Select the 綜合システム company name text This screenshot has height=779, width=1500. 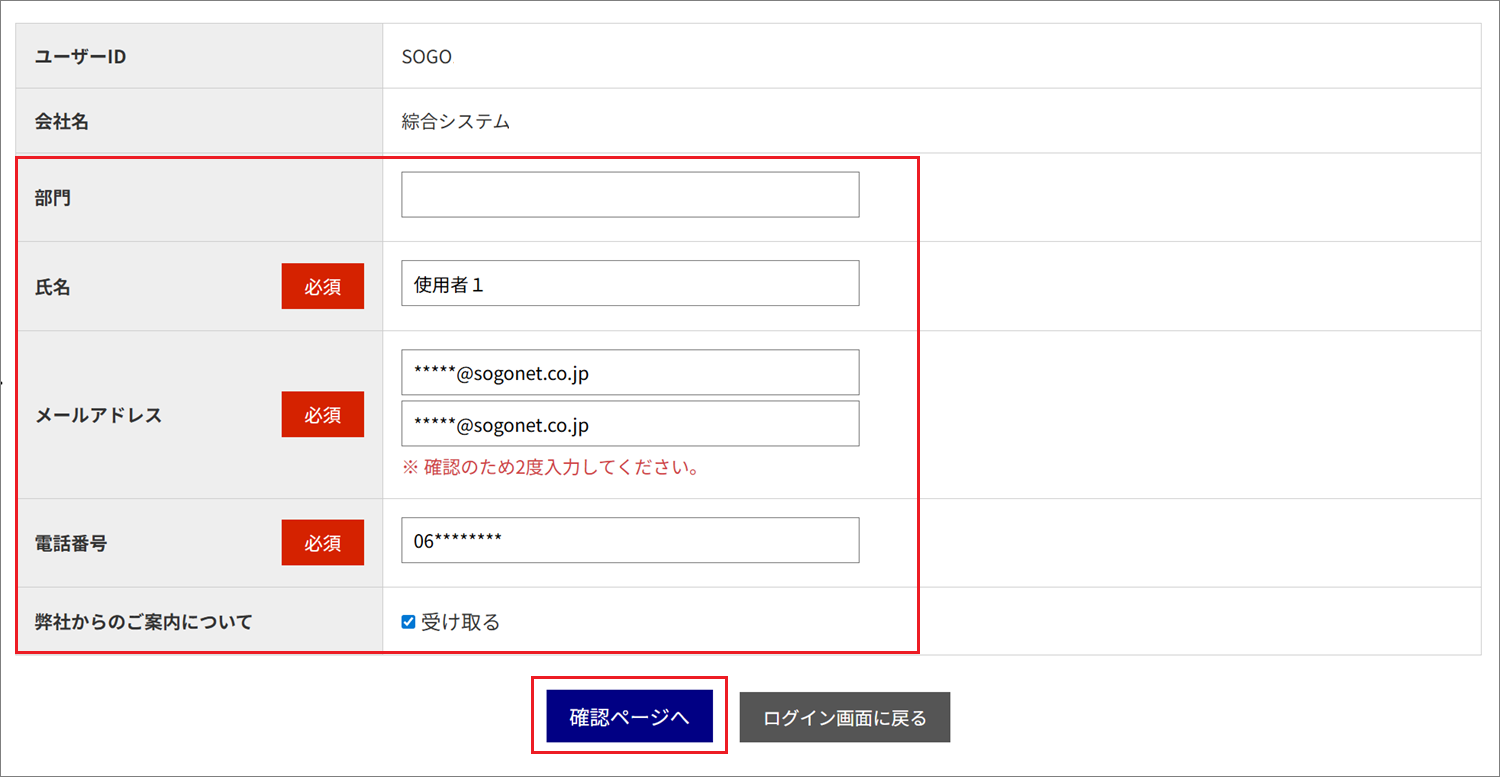[456, 122]
